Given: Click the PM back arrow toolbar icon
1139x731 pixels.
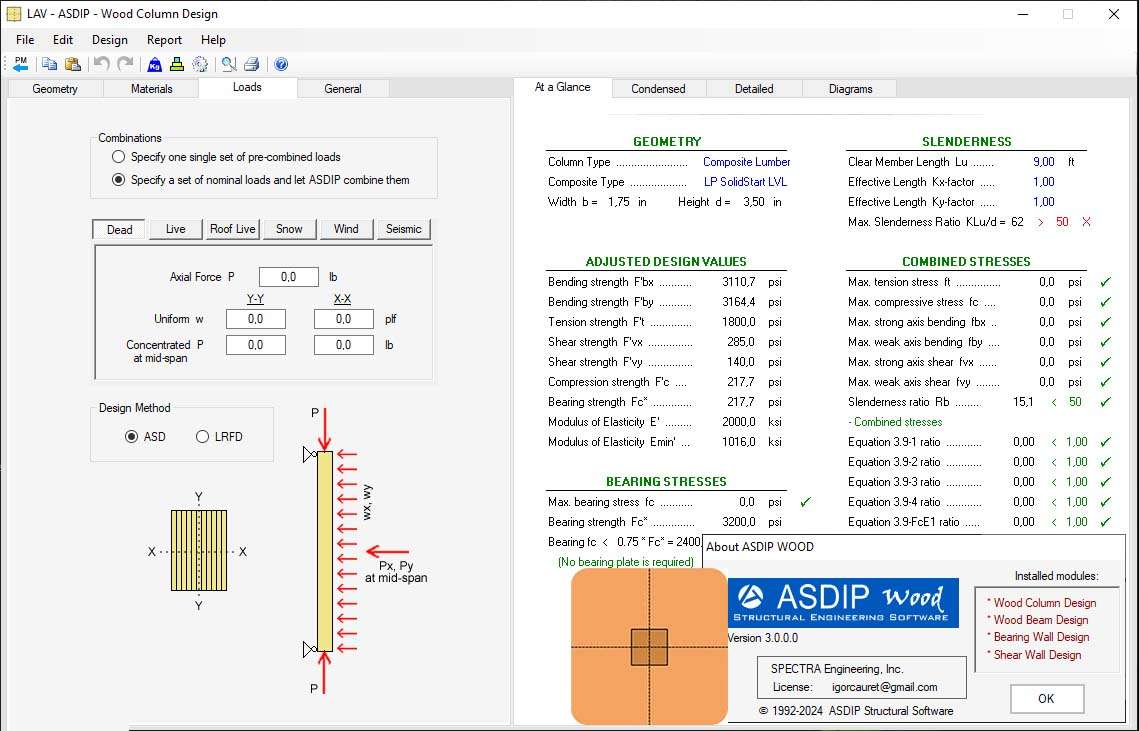Looking at the screenshot, I should pyautogui.click(x=20, y=64).
